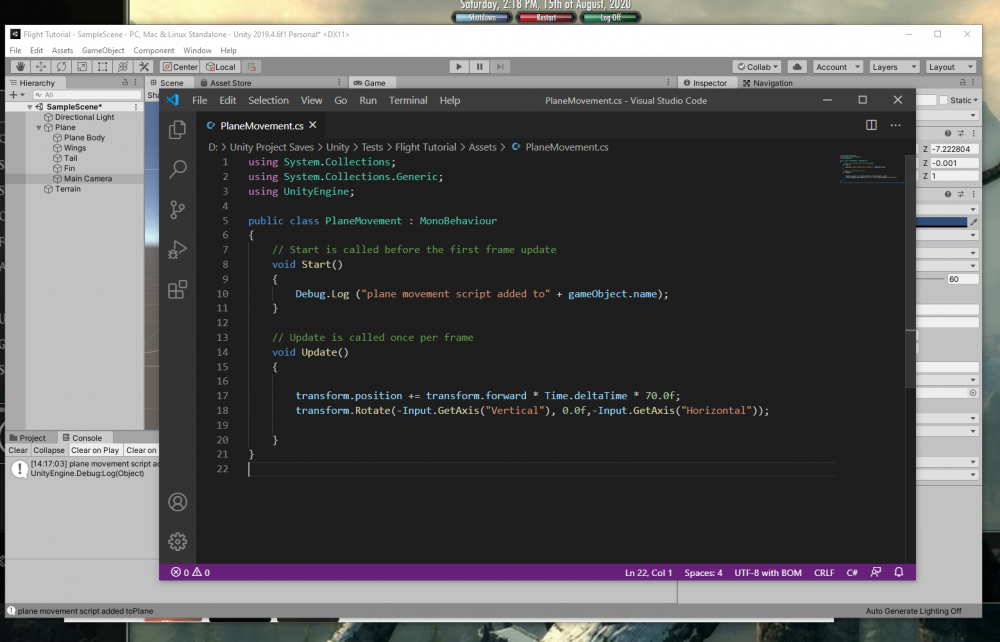1000x642 pixels.
Task: Open the Account dropdown
Action: [x=837, y=66]
